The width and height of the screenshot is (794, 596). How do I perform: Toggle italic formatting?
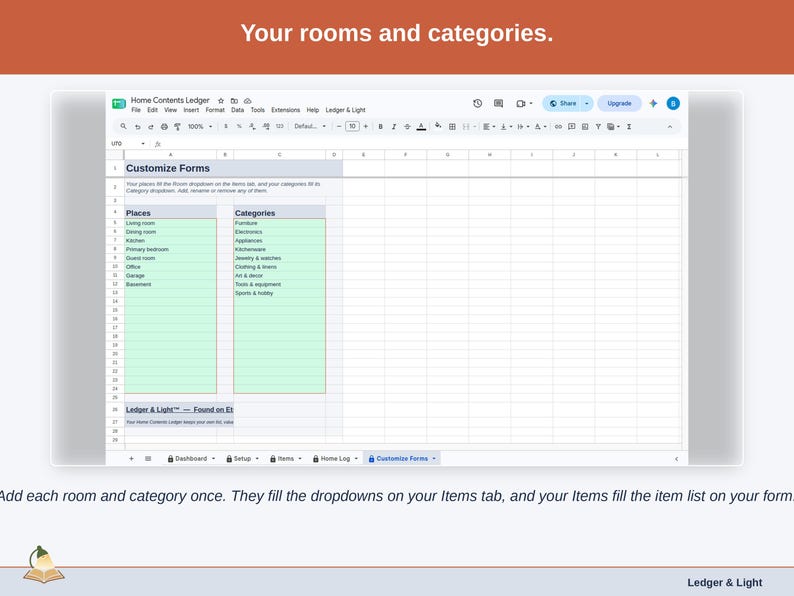click(393, 127)
